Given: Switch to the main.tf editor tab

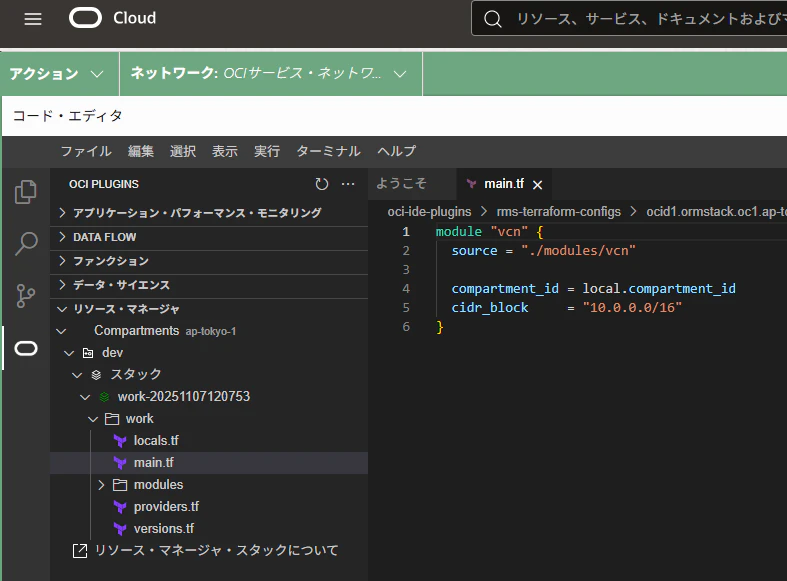Looking at the screenshot, I should pos(504,184).
